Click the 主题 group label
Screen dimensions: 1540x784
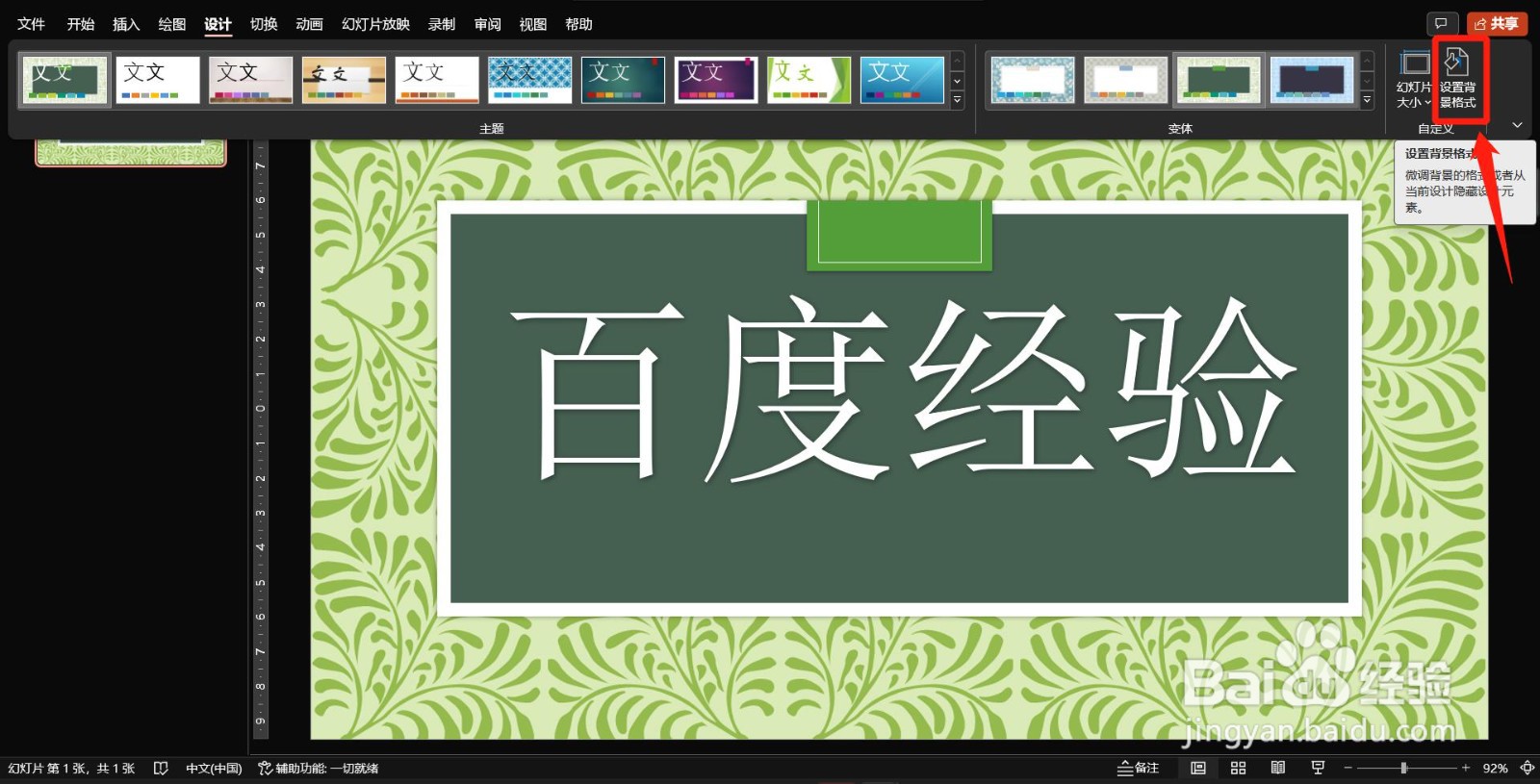492,129
